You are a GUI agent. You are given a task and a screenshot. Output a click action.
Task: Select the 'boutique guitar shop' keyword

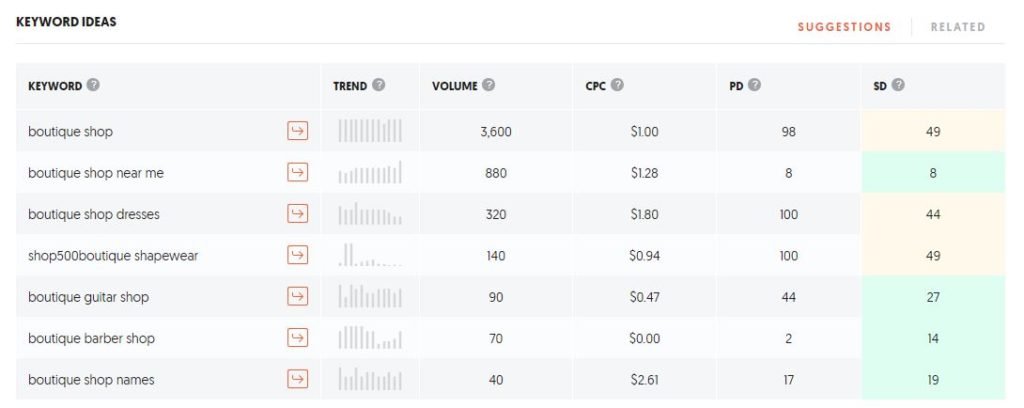88,297
